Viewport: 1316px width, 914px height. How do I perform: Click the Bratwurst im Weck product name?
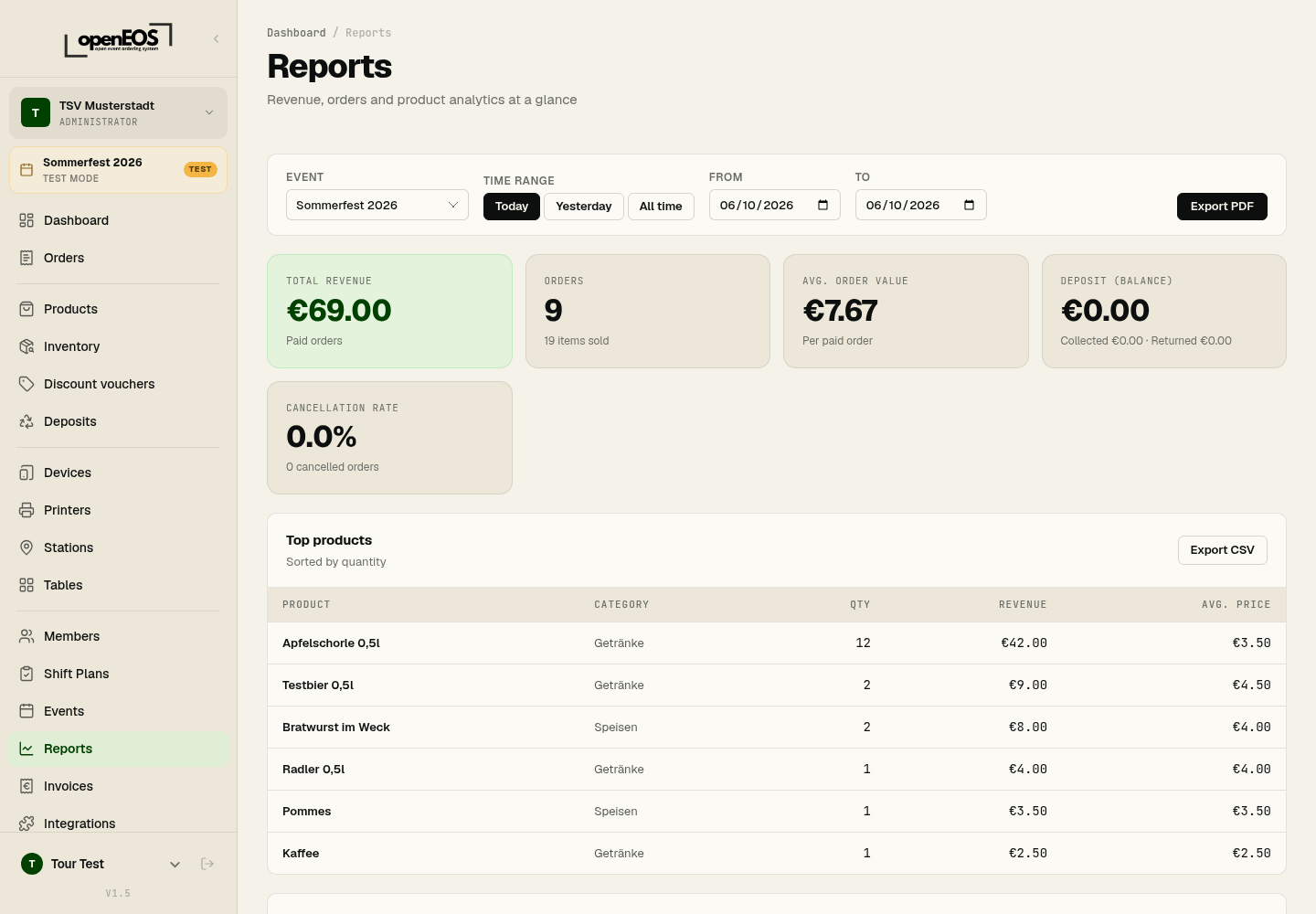click(x=336, y=728)
